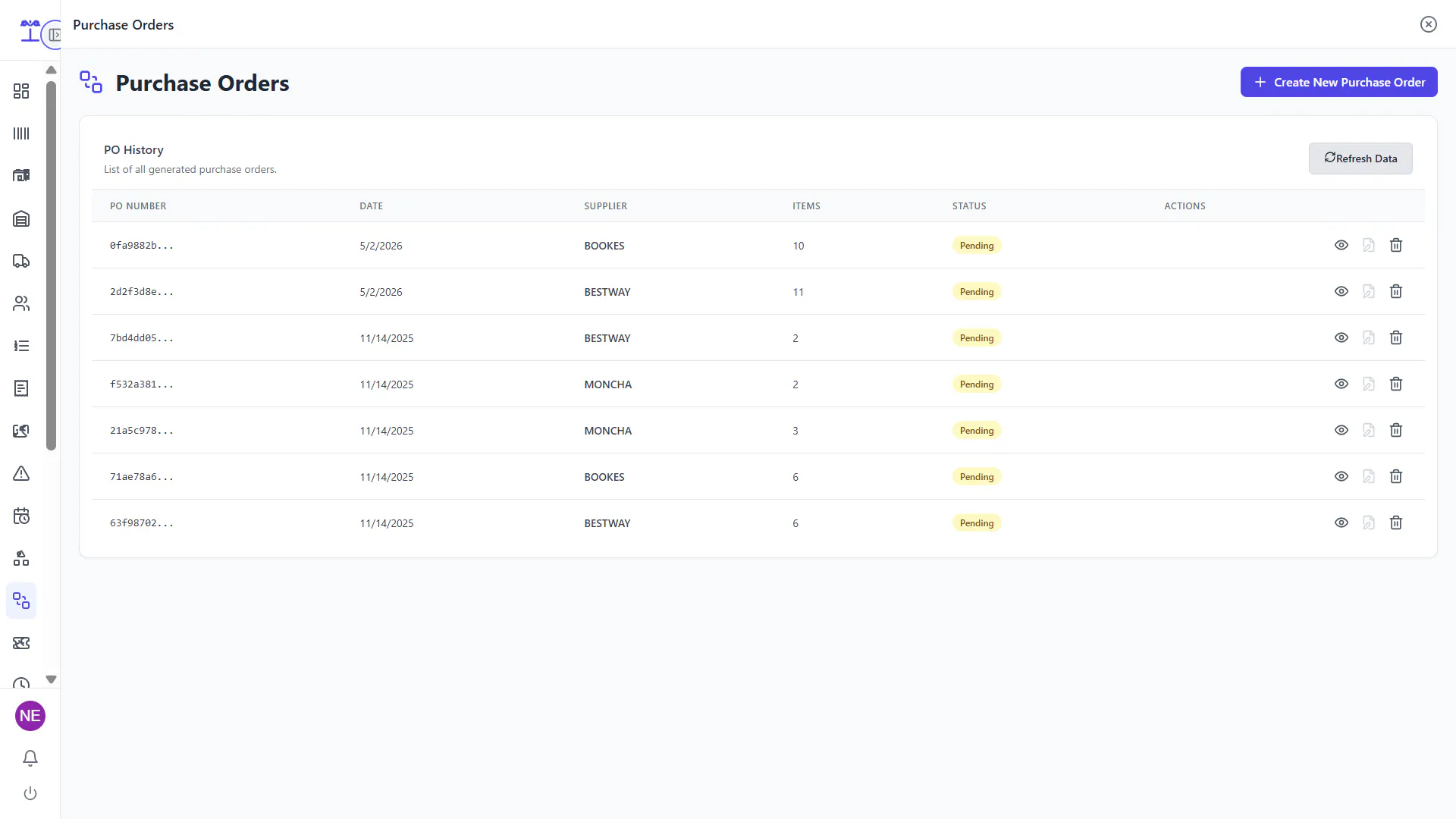This screenshot has width=1456, height=819.
Task: Click the SUPPLIER column header
Action: 605,206
